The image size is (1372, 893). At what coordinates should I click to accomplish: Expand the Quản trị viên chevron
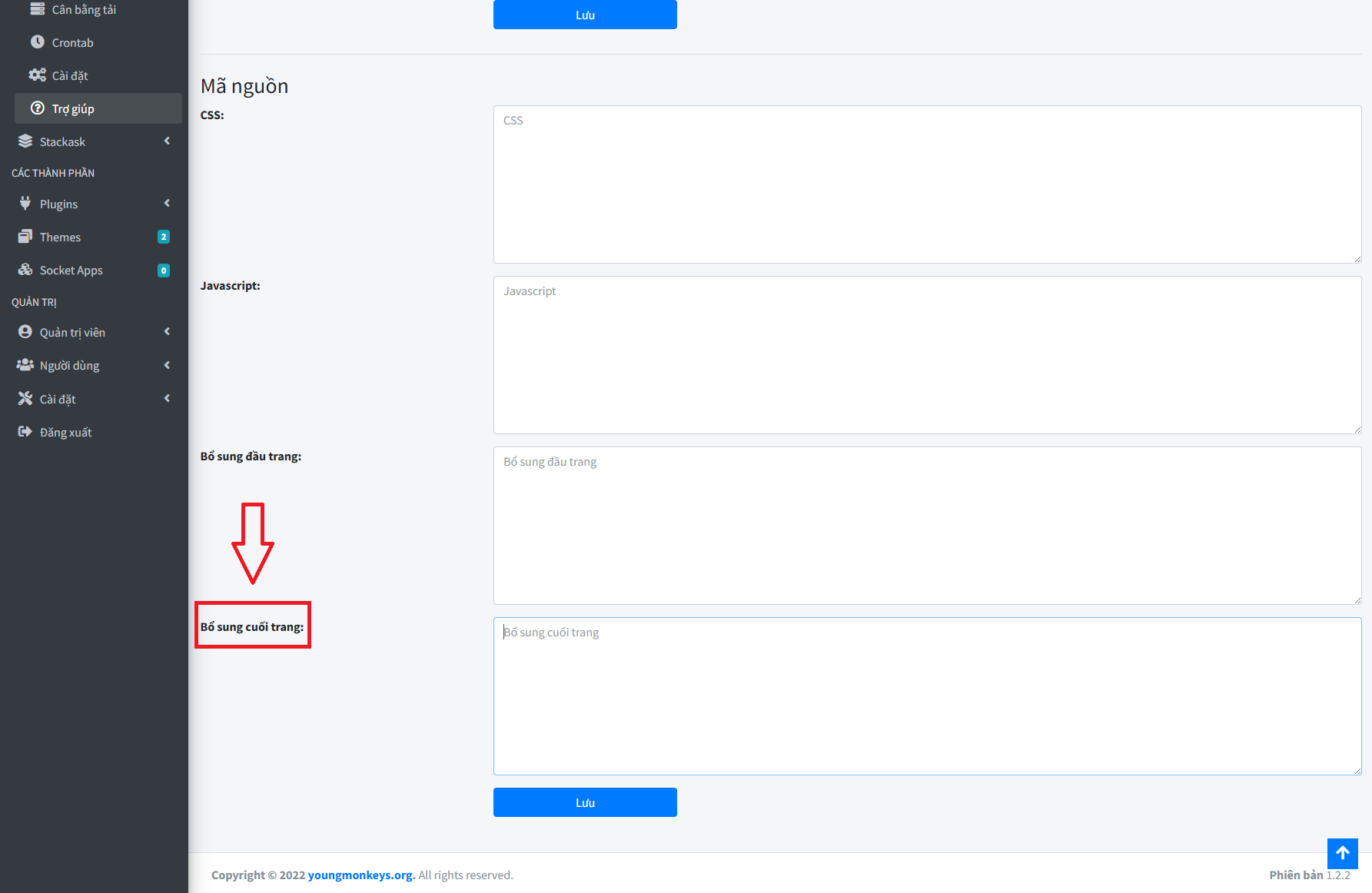[167, 332]
